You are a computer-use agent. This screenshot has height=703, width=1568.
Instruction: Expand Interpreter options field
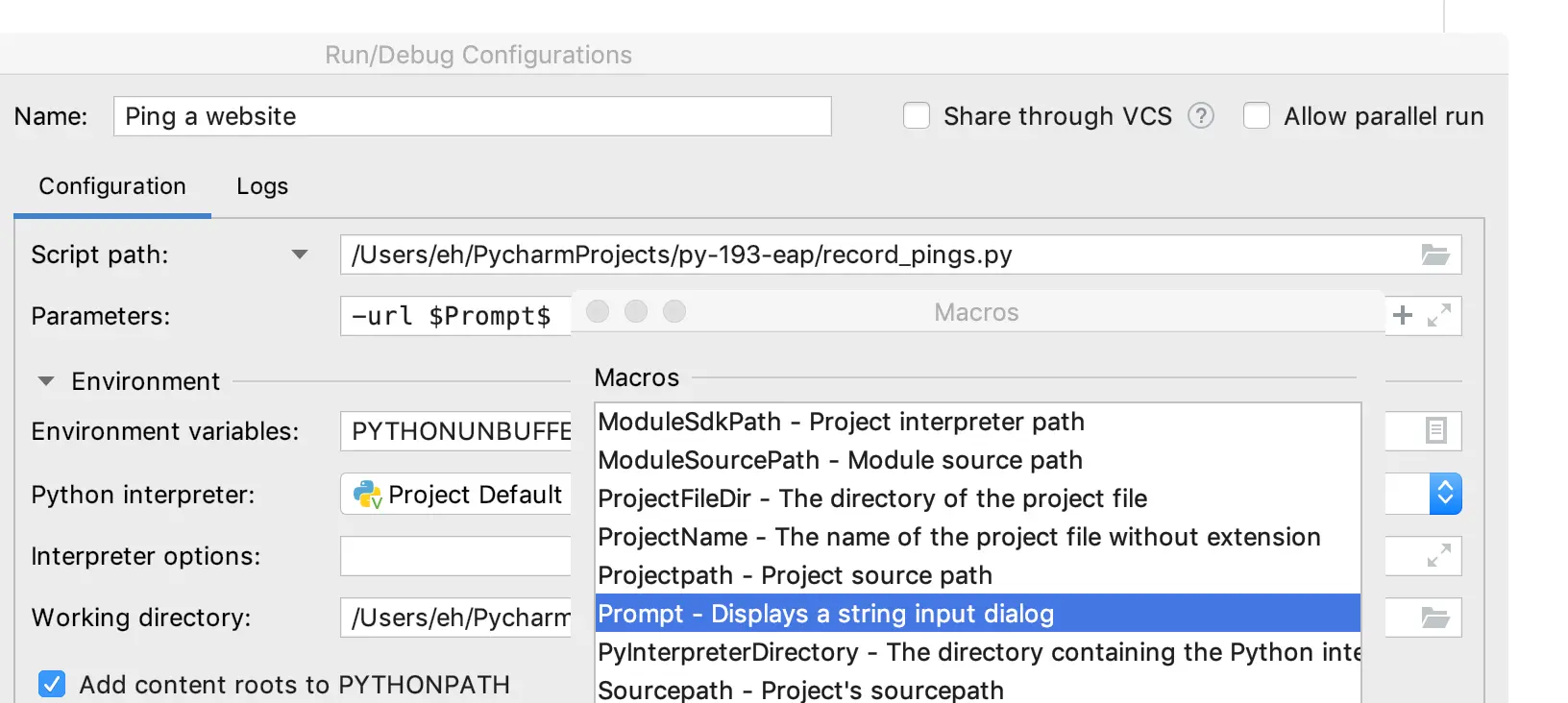tap(1438, 555)
